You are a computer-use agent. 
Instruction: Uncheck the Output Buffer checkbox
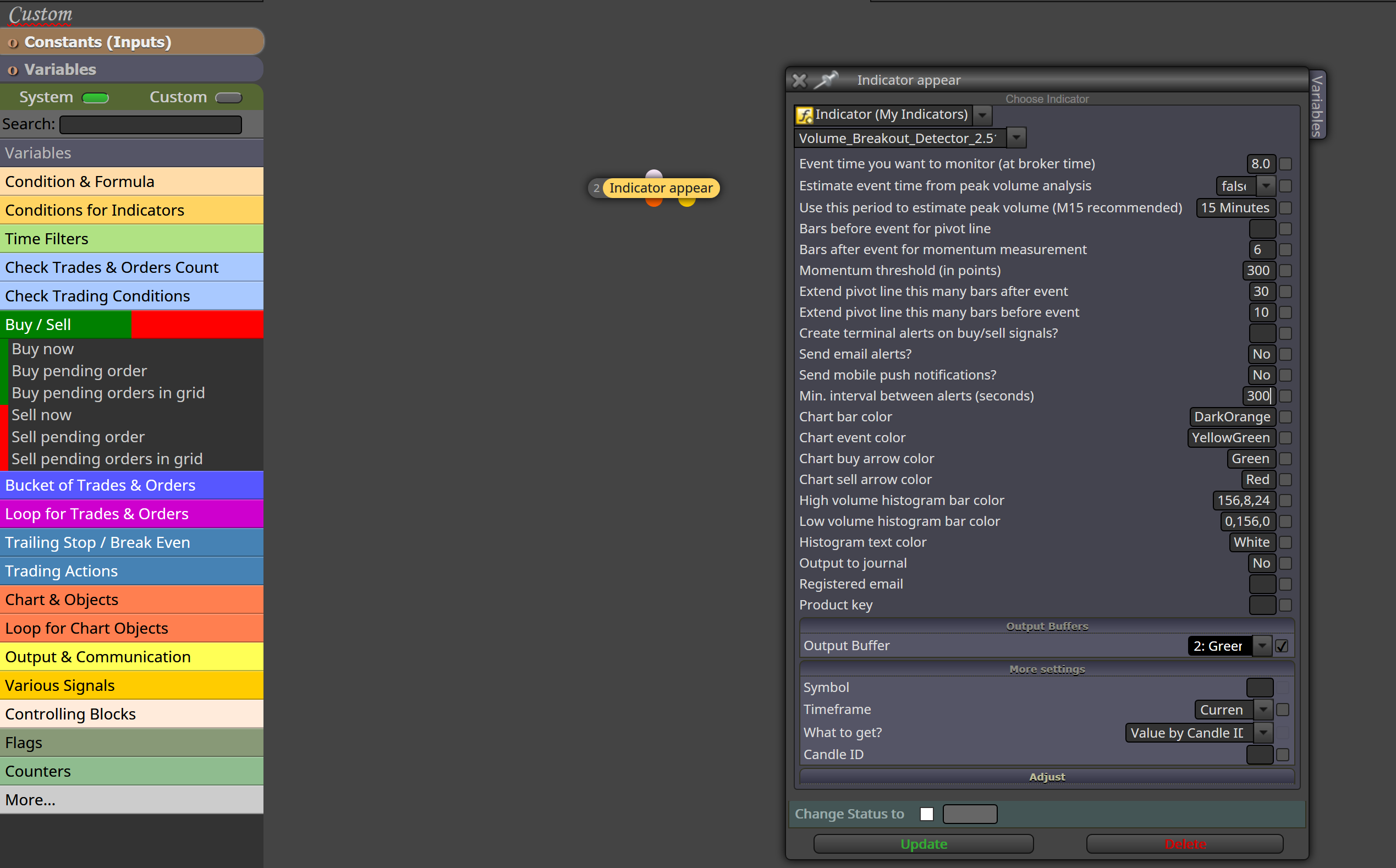(1282, 646)
